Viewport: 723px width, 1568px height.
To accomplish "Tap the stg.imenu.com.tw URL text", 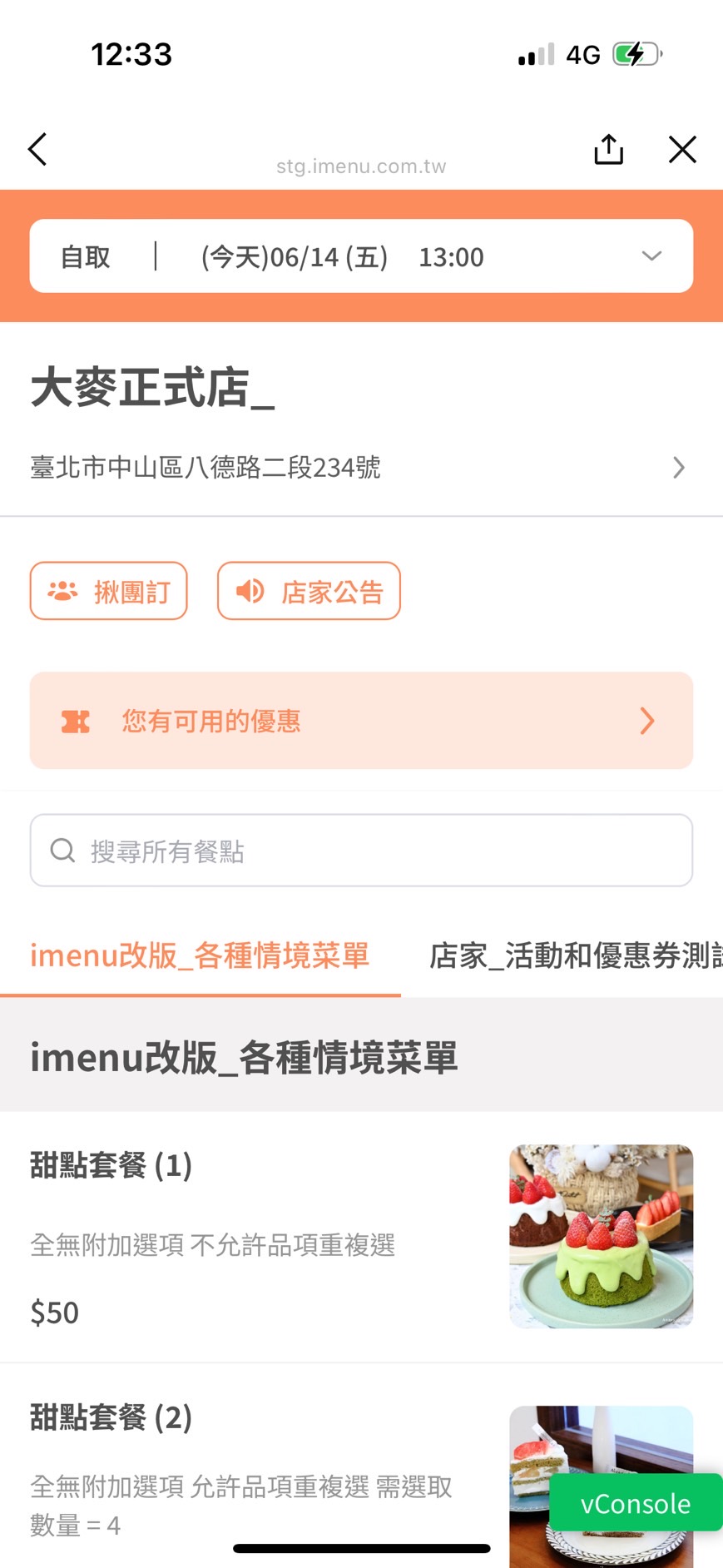I will point(361,166).
